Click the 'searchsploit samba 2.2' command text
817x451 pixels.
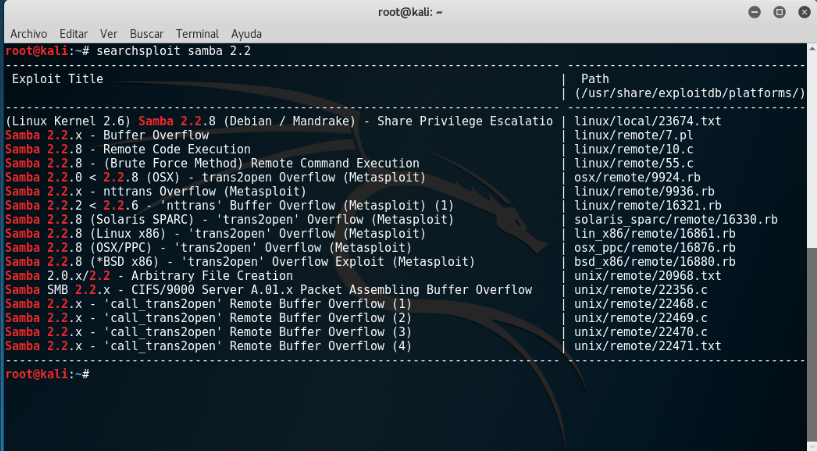point(174,51)
